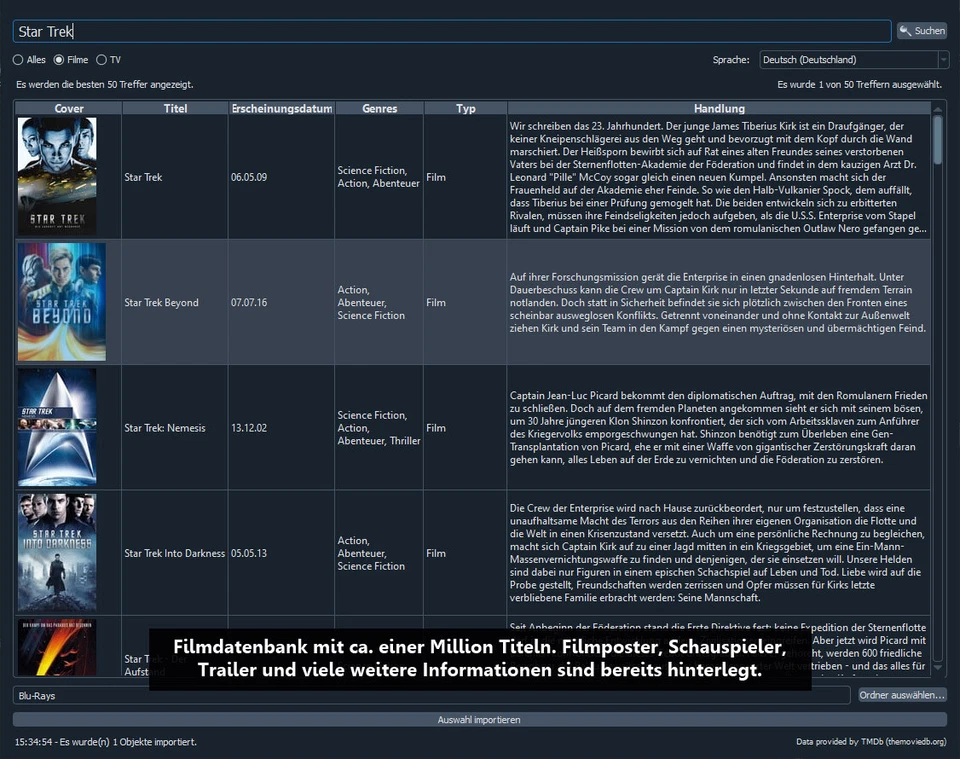Click the 'Auswahl importieren' button

pyautogui.click(x=479, y=720)
